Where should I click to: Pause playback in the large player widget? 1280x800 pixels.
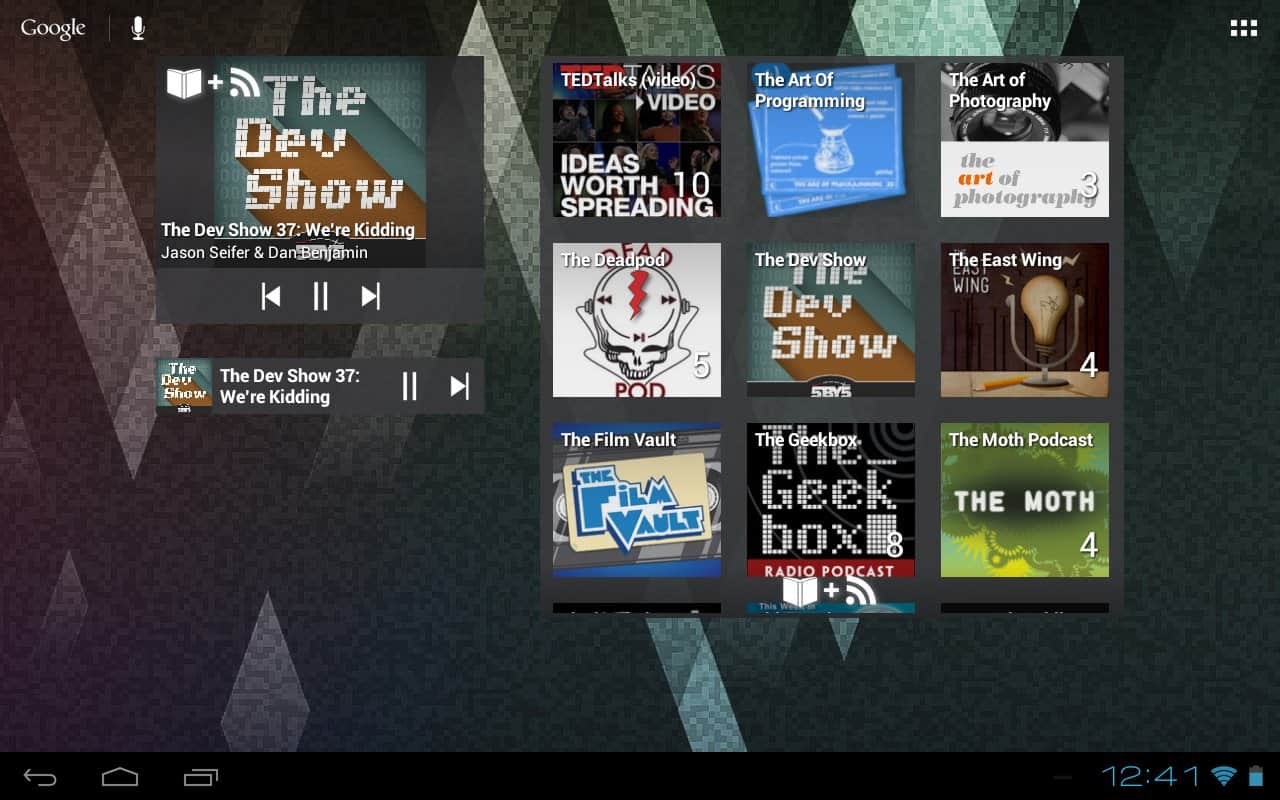(320, 296)
